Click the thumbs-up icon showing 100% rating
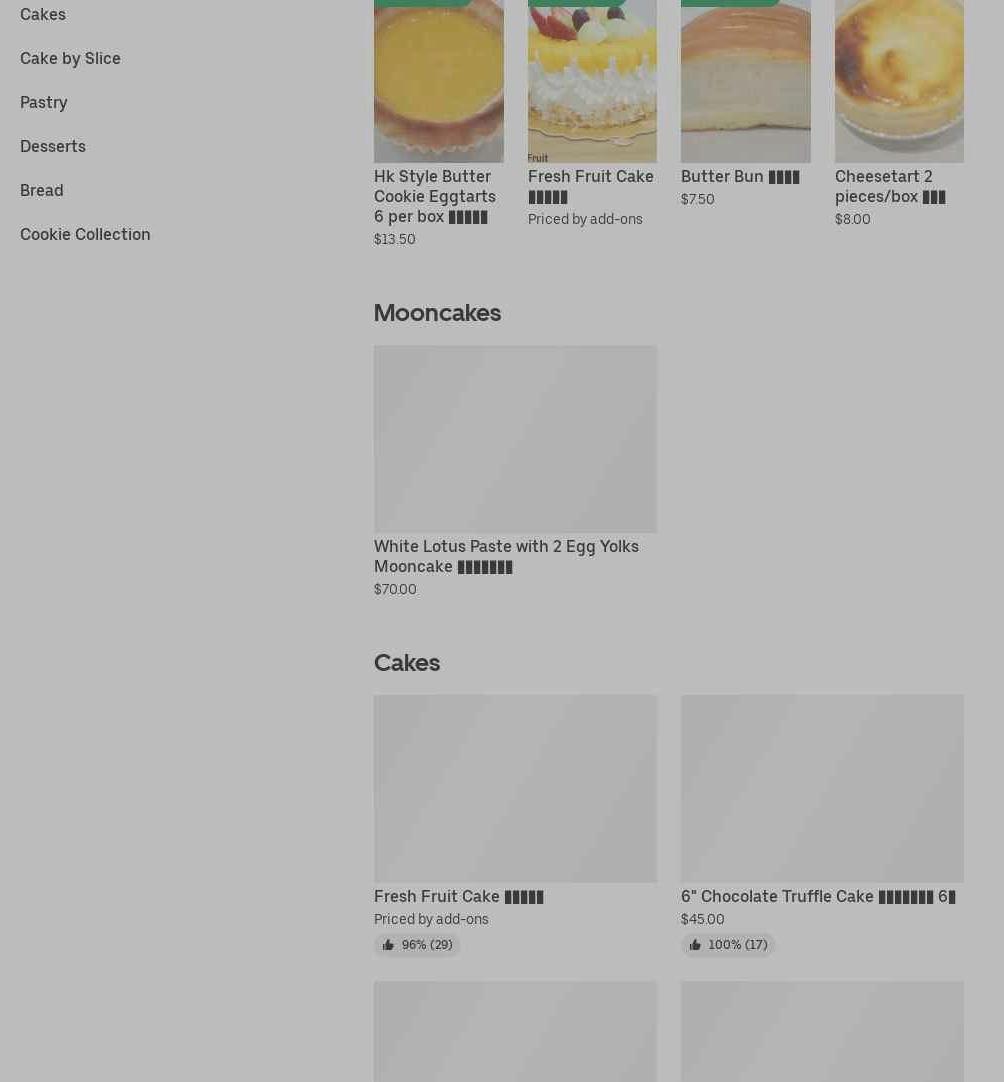Viewport: 1004px width, 1082px height. tap(695, 945)
